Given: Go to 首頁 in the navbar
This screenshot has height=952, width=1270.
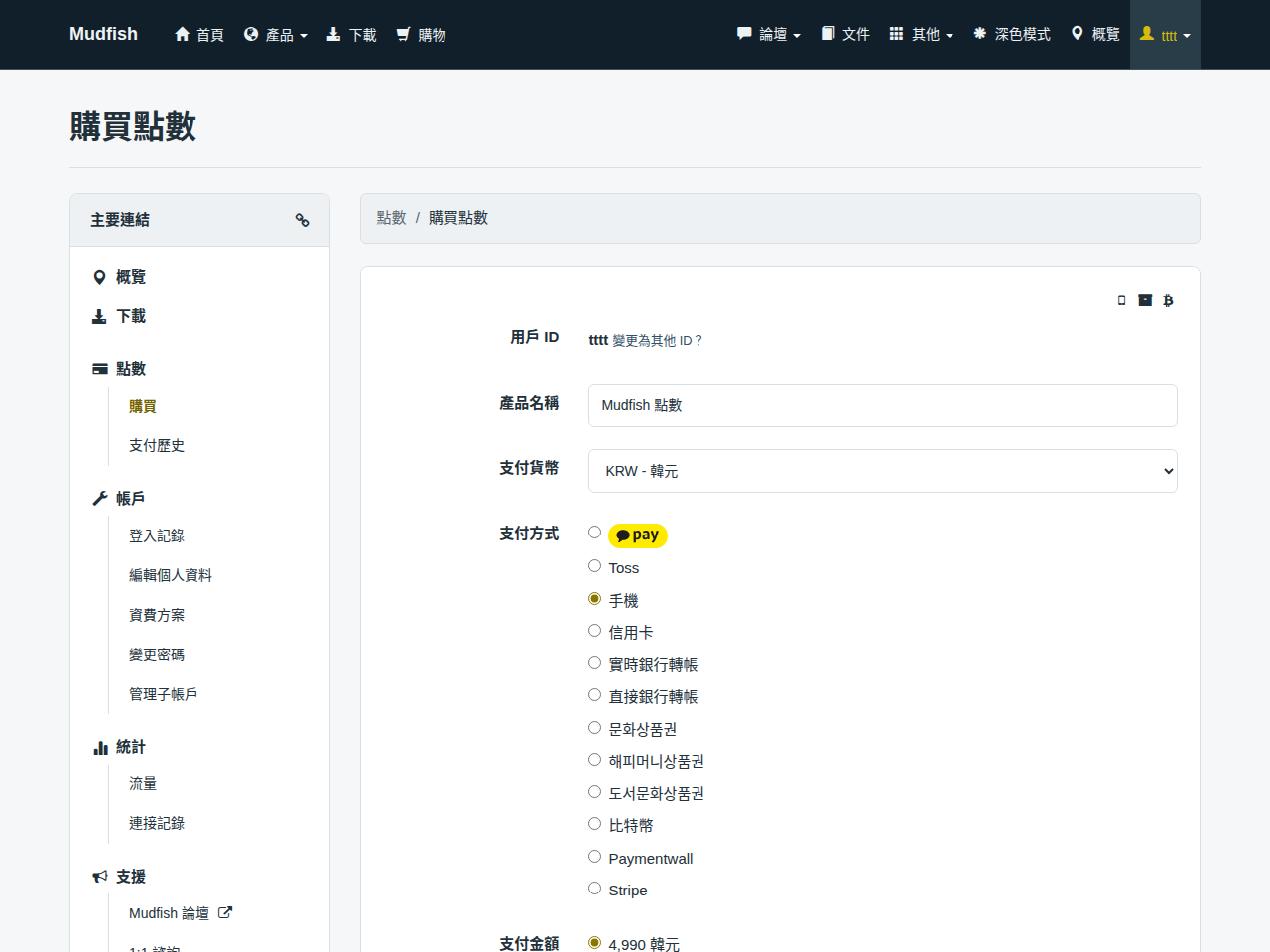Looking at the screenshot, I should point(199,35).
